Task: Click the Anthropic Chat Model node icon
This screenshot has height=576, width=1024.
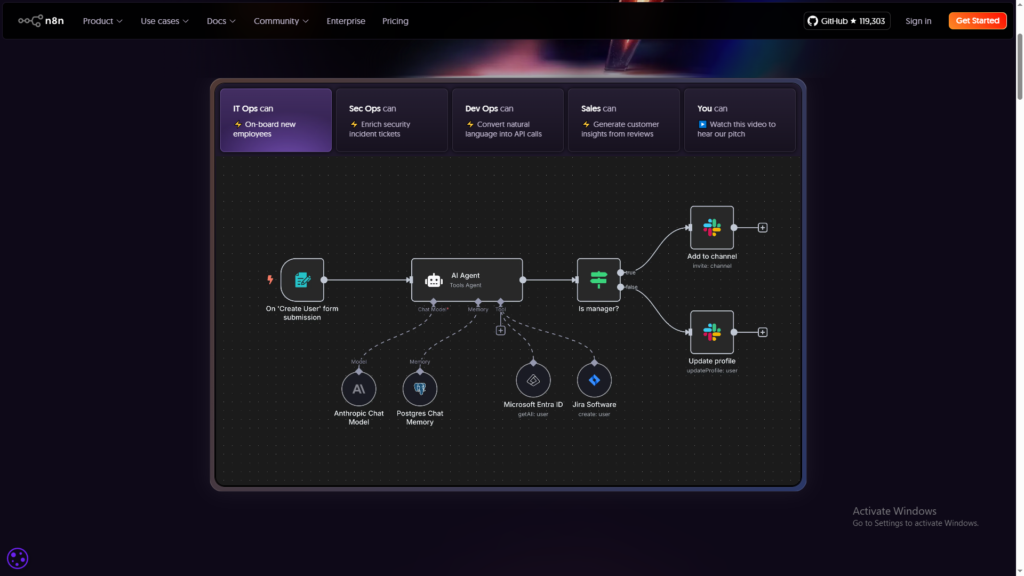Action: 360,388
